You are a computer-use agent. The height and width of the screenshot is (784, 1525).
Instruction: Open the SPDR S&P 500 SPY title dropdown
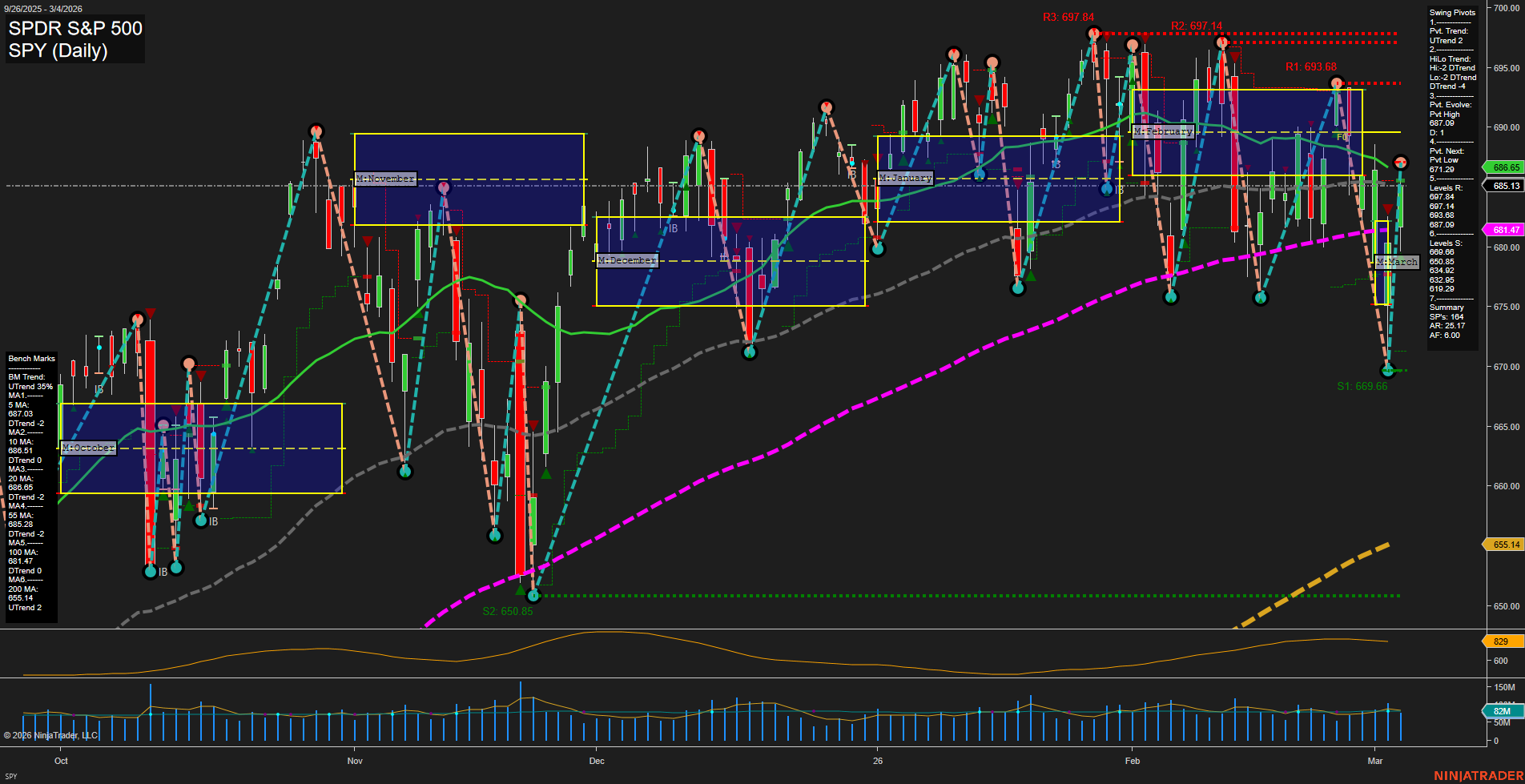pos(74,39)
